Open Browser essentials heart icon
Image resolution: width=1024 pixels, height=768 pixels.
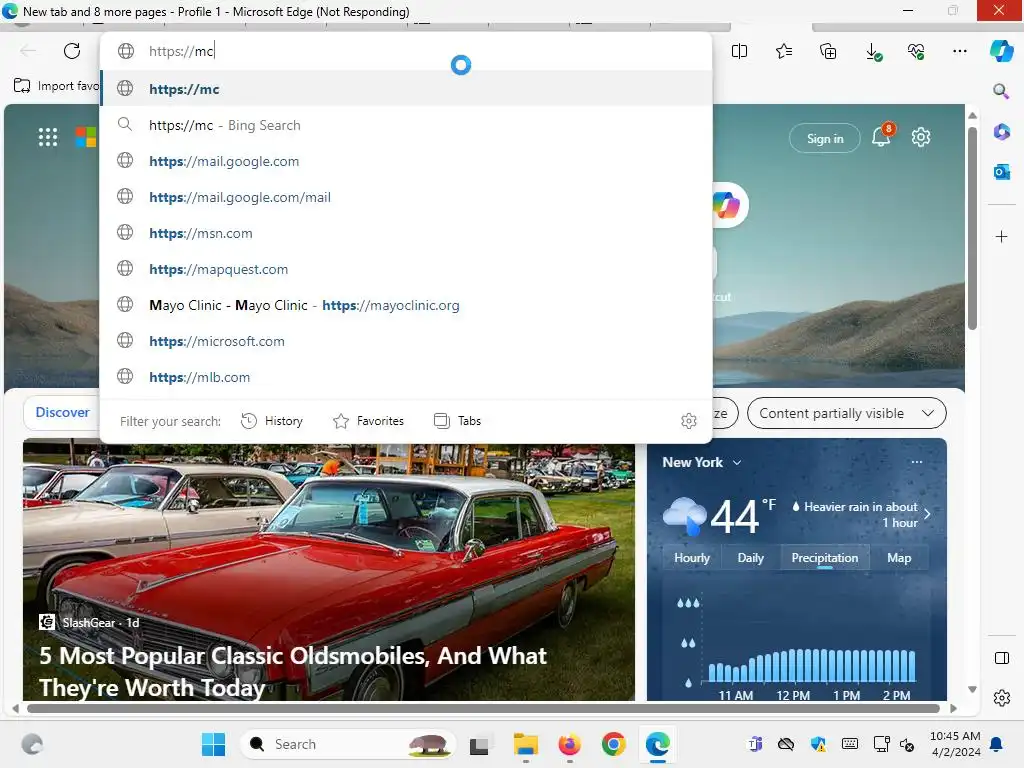pos(916,52)
